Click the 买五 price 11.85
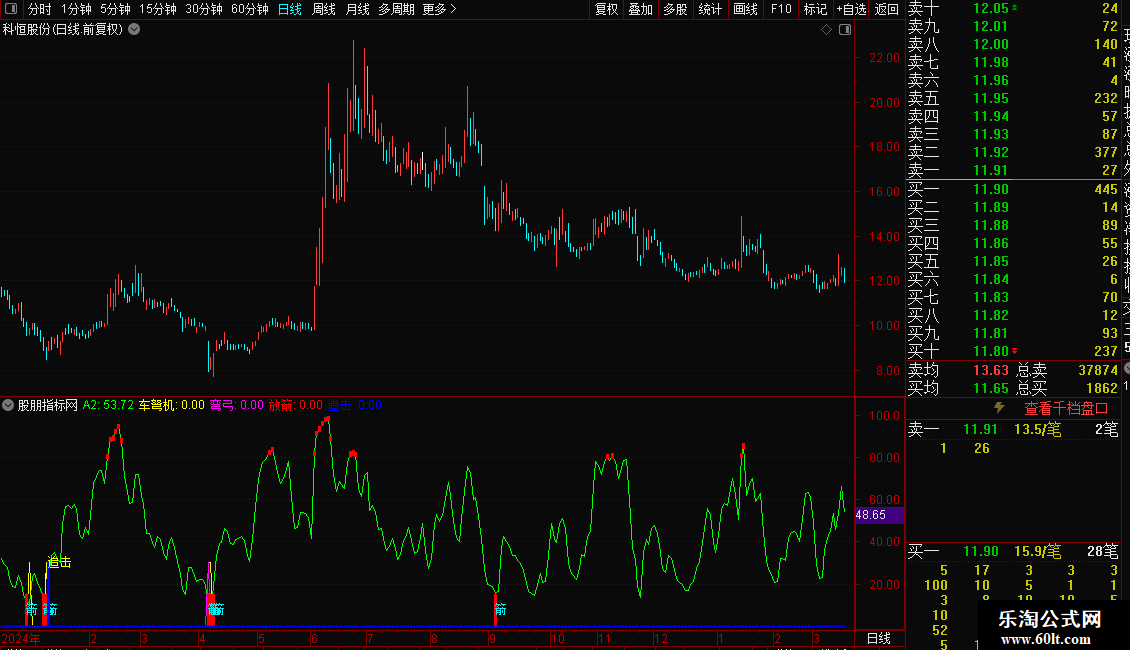1130x650 pixels. pos(991,262)
